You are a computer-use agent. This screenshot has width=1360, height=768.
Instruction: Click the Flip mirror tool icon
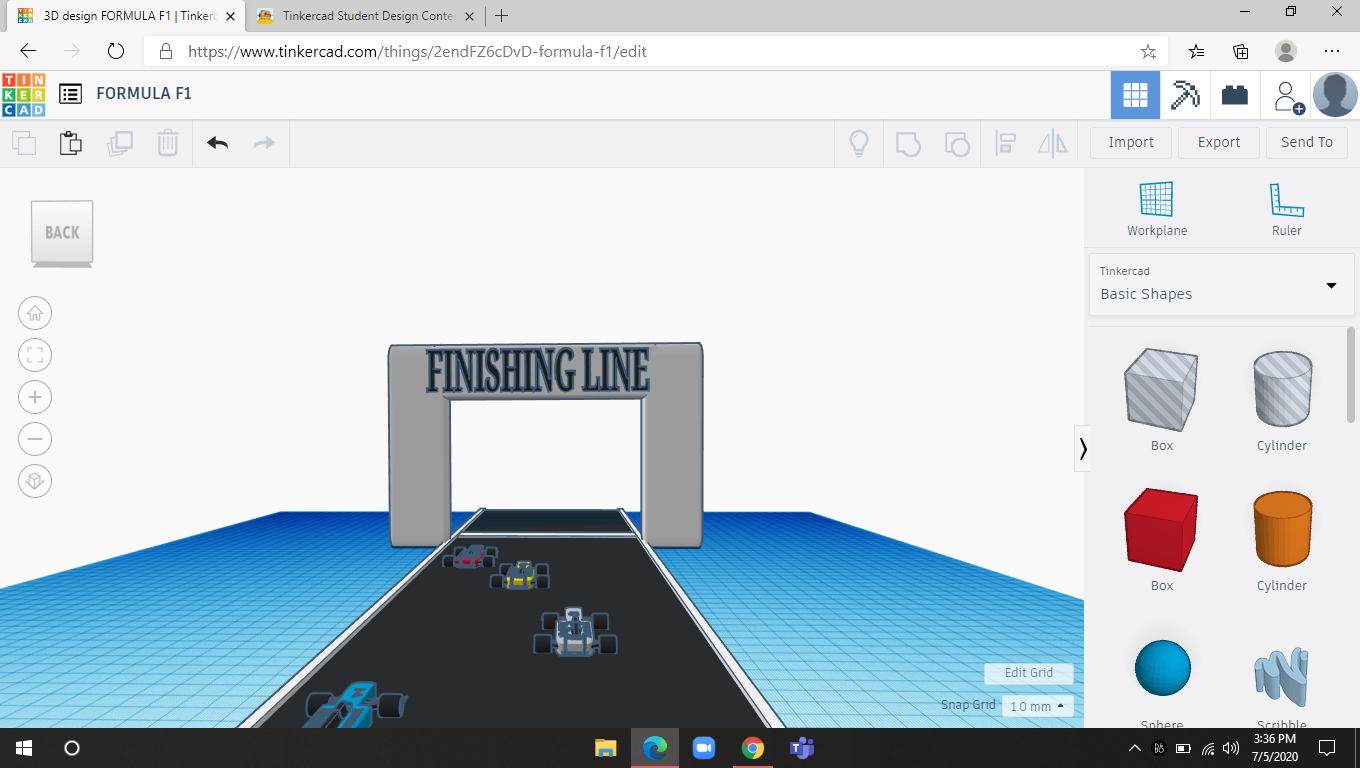point(1053,143)
